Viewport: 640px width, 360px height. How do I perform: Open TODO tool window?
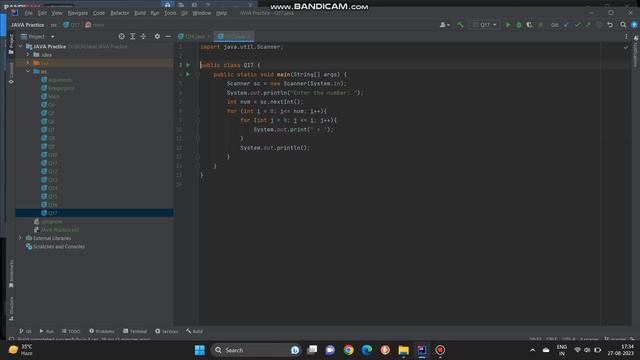click(x=71, y=331)
